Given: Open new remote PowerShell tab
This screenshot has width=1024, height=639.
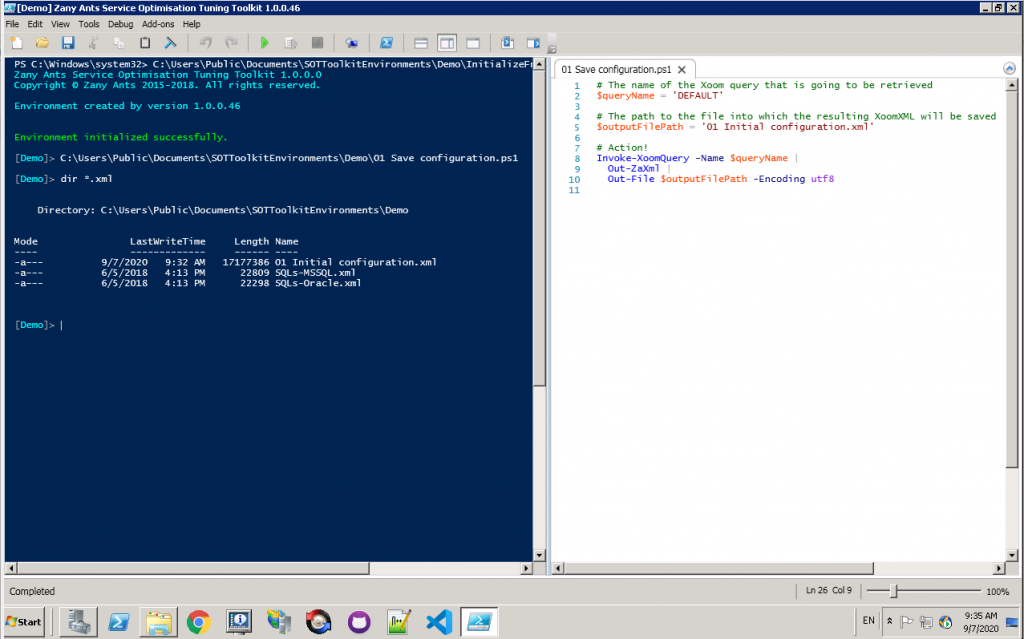Looking at the screenshot, I should point(351,43).
